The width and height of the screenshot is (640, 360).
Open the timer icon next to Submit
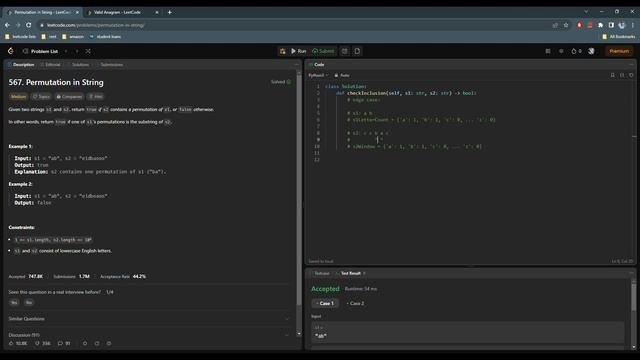[x=344, y=51]
